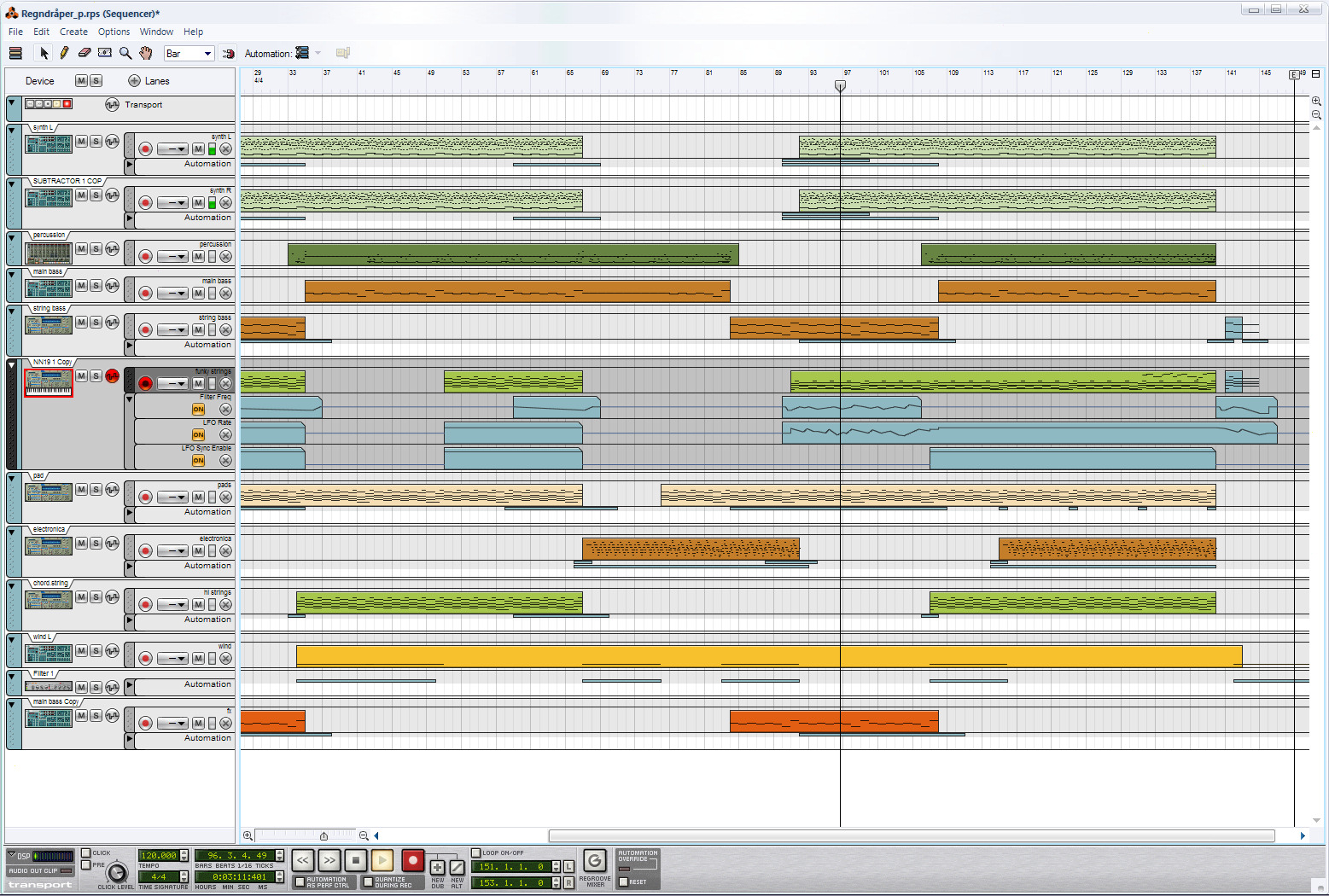Screen dimensions: 1329x896
Task: Open the Help menu
Action: (193, 32)
